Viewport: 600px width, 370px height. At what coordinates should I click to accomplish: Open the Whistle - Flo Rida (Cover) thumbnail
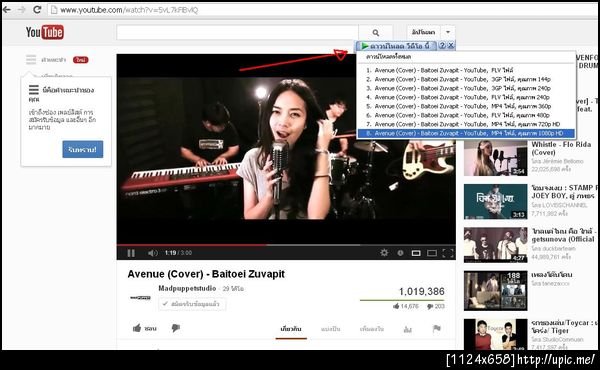(496, 158)
